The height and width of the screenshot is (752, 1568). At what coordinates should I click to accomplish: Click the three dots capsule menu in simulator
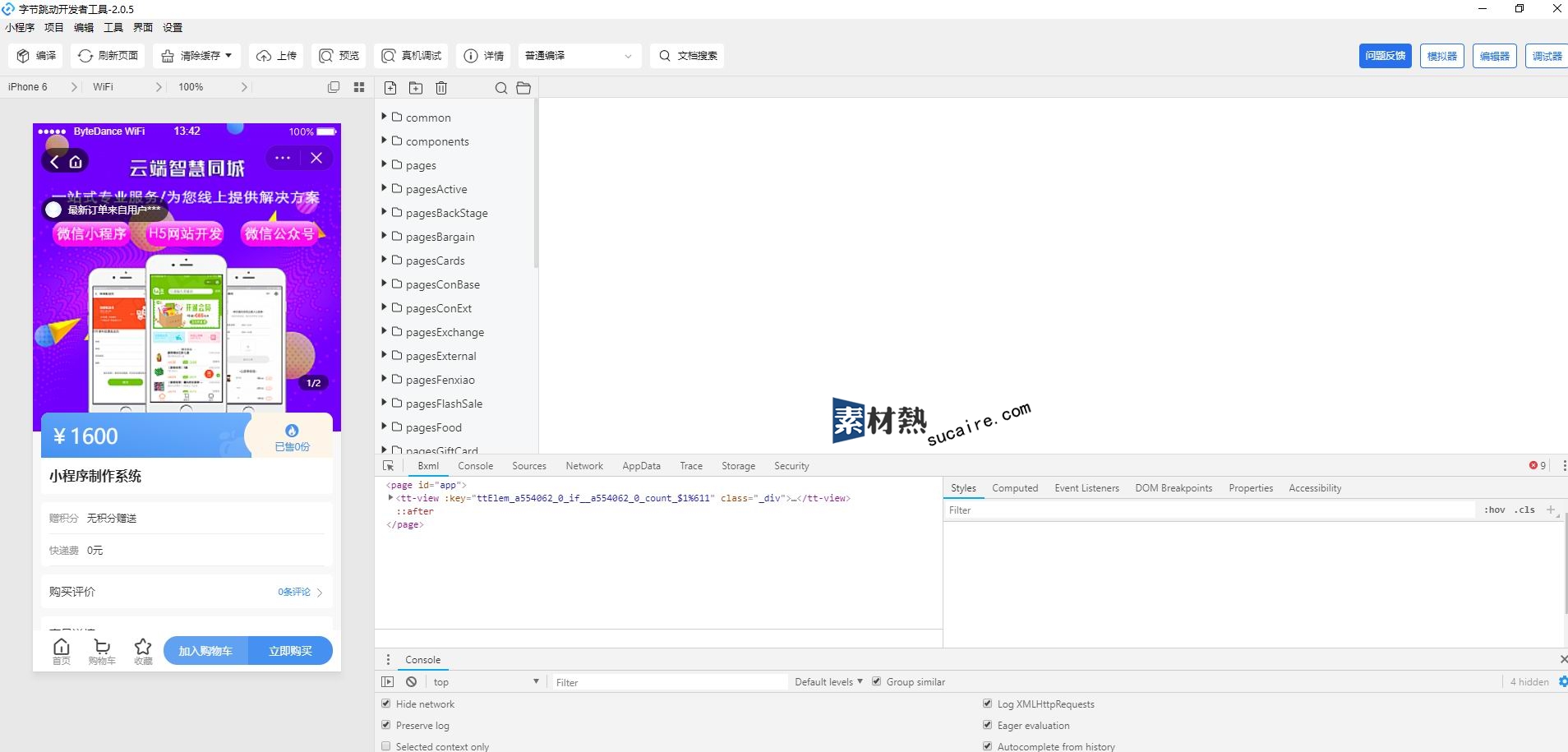283,158
